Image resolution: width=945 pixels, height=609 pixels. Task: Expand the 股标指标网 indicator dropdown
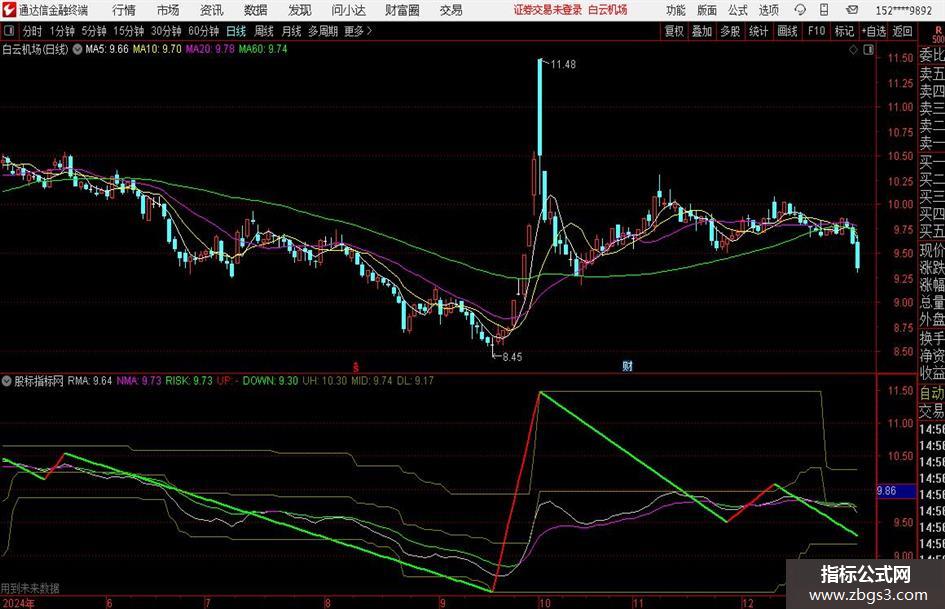click(x=7, y=380)
